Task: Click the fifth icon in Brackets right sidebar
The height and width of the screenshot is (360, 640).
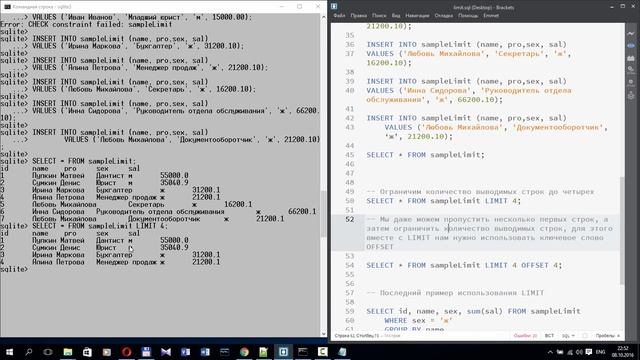Action: pos(631,83)
